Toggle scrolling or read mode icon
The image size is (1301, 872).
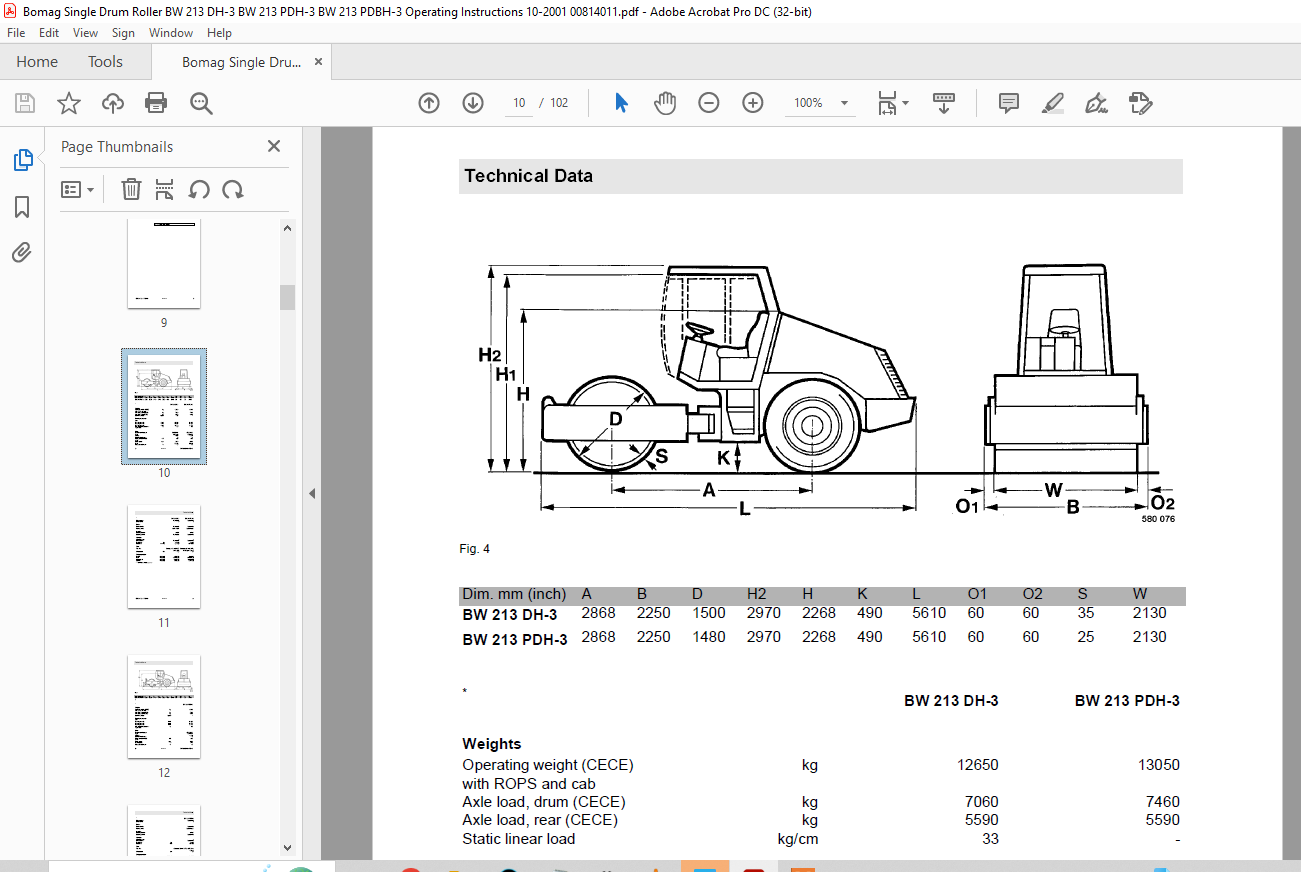coord(944,103)
